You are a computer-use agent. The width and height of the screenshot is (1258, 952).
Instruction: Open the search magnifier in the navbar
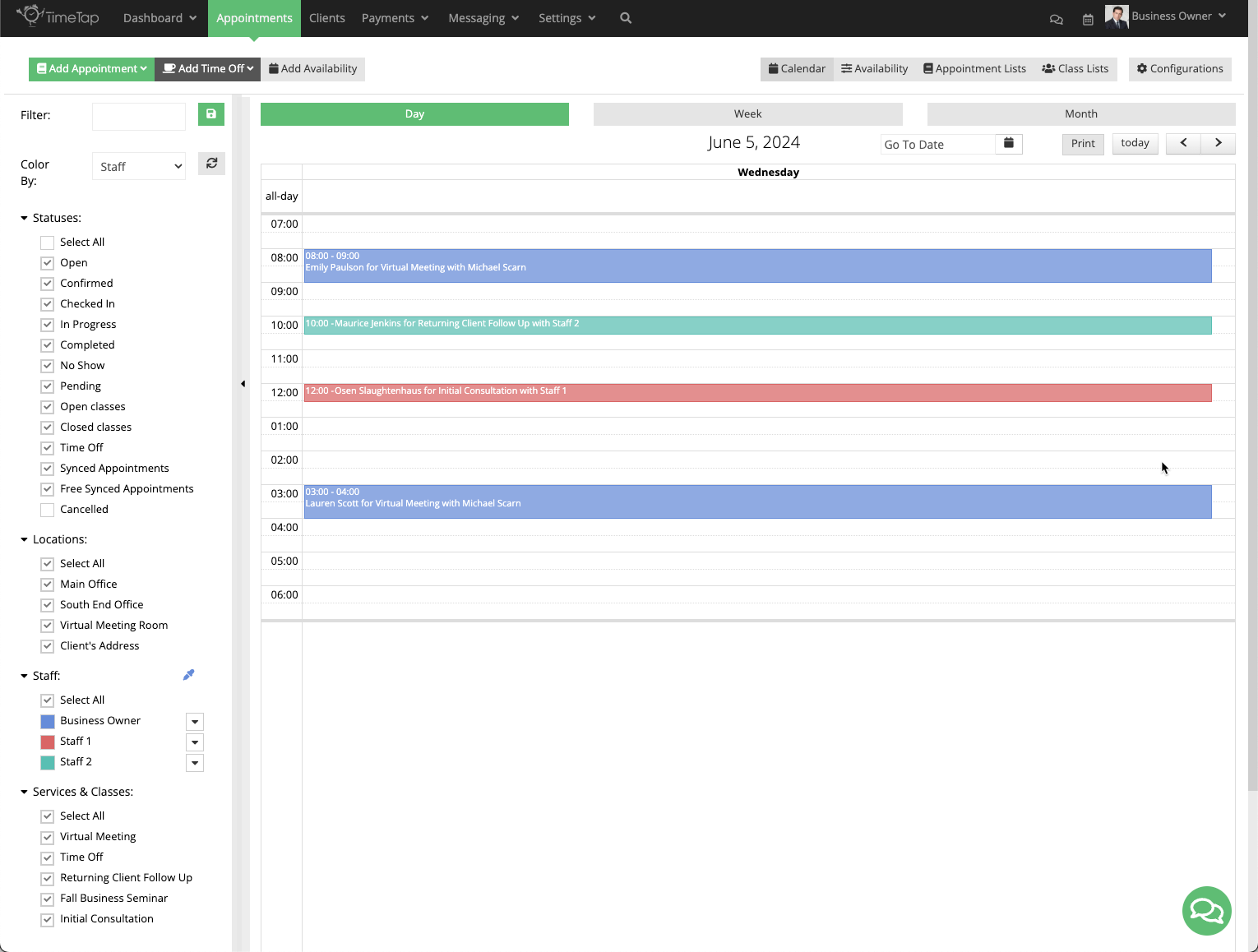point(625,17)
